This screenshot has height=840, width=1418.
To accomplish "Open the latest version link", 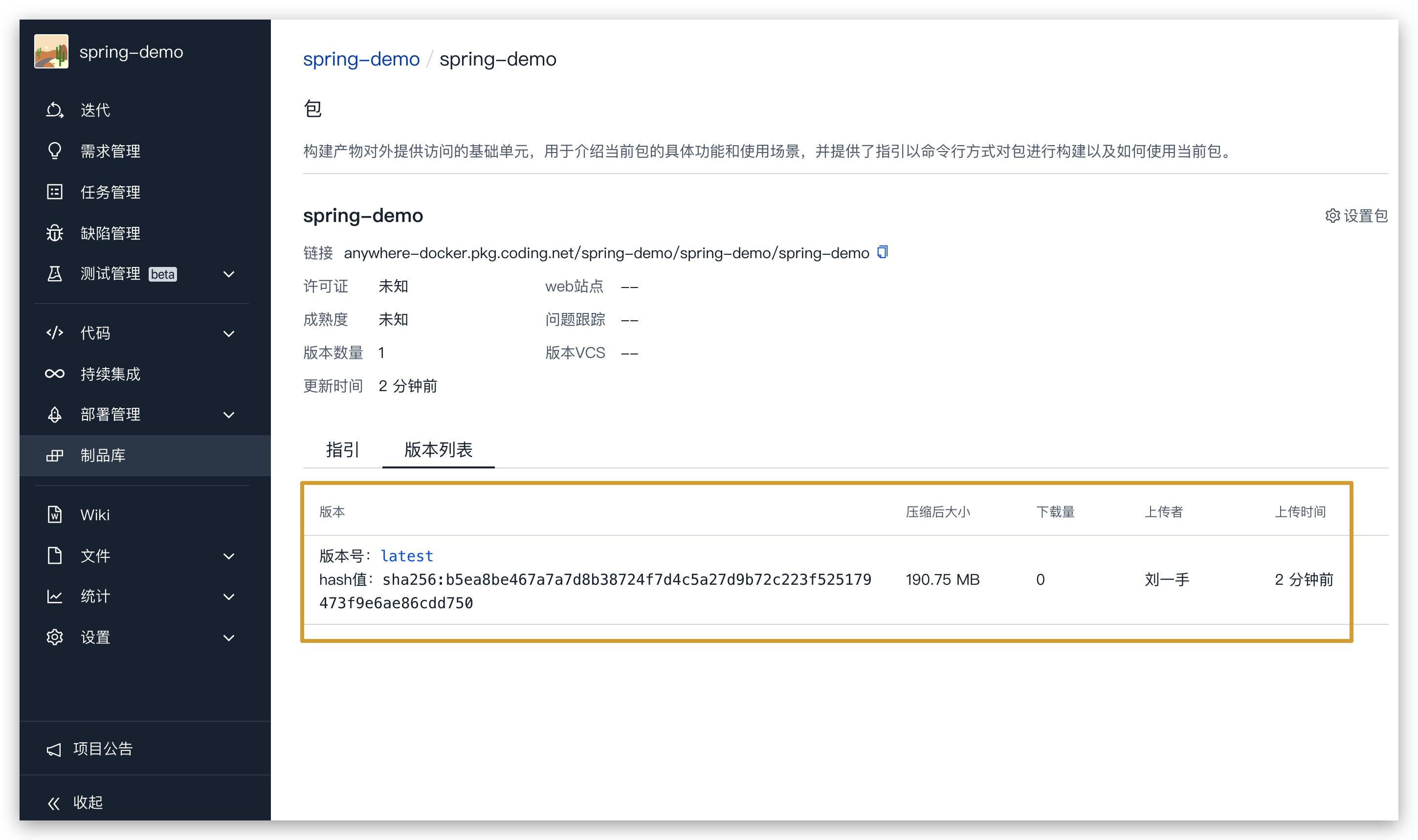I will point(406,556).
